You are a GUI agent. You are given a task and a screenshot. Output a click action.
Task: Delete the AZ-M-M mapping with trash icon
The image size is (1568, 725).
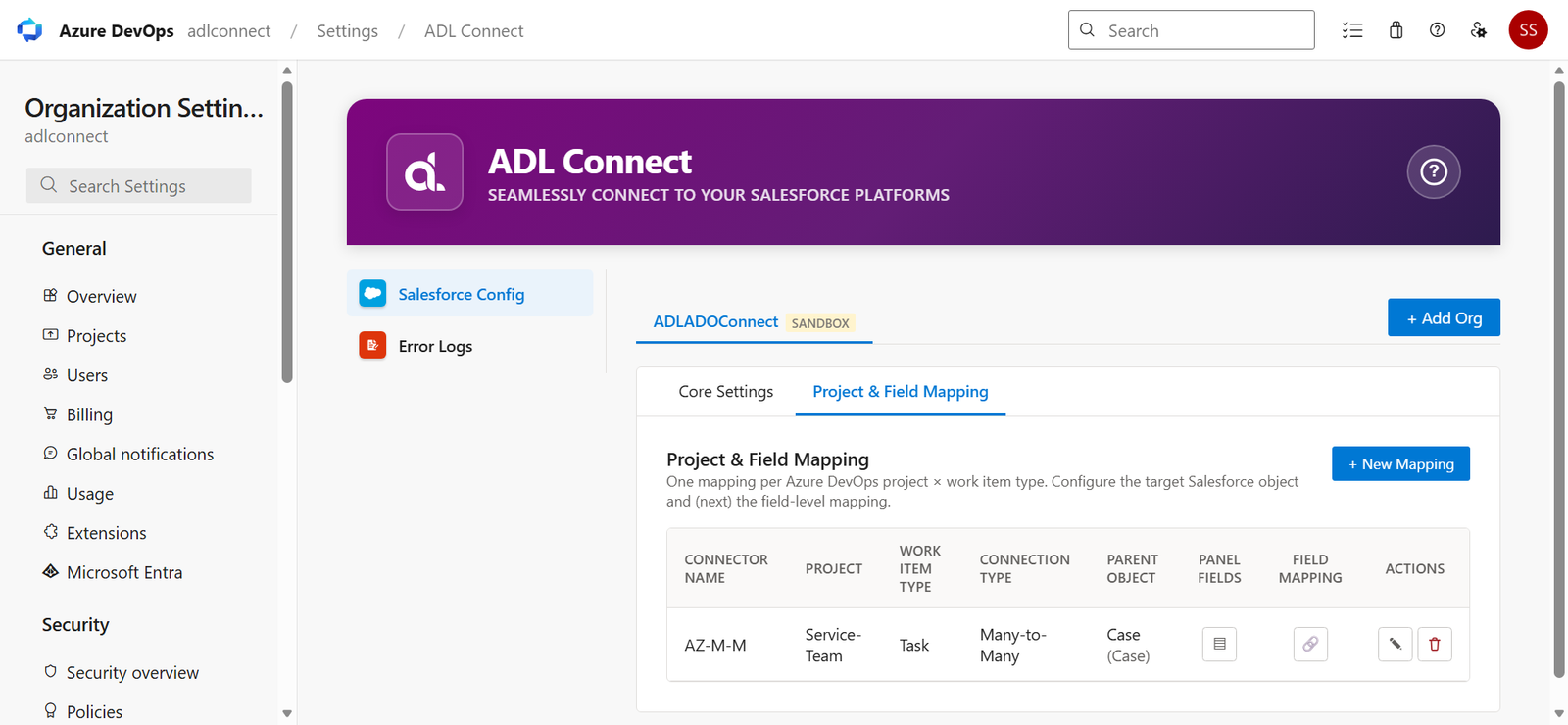point(1435,644)
